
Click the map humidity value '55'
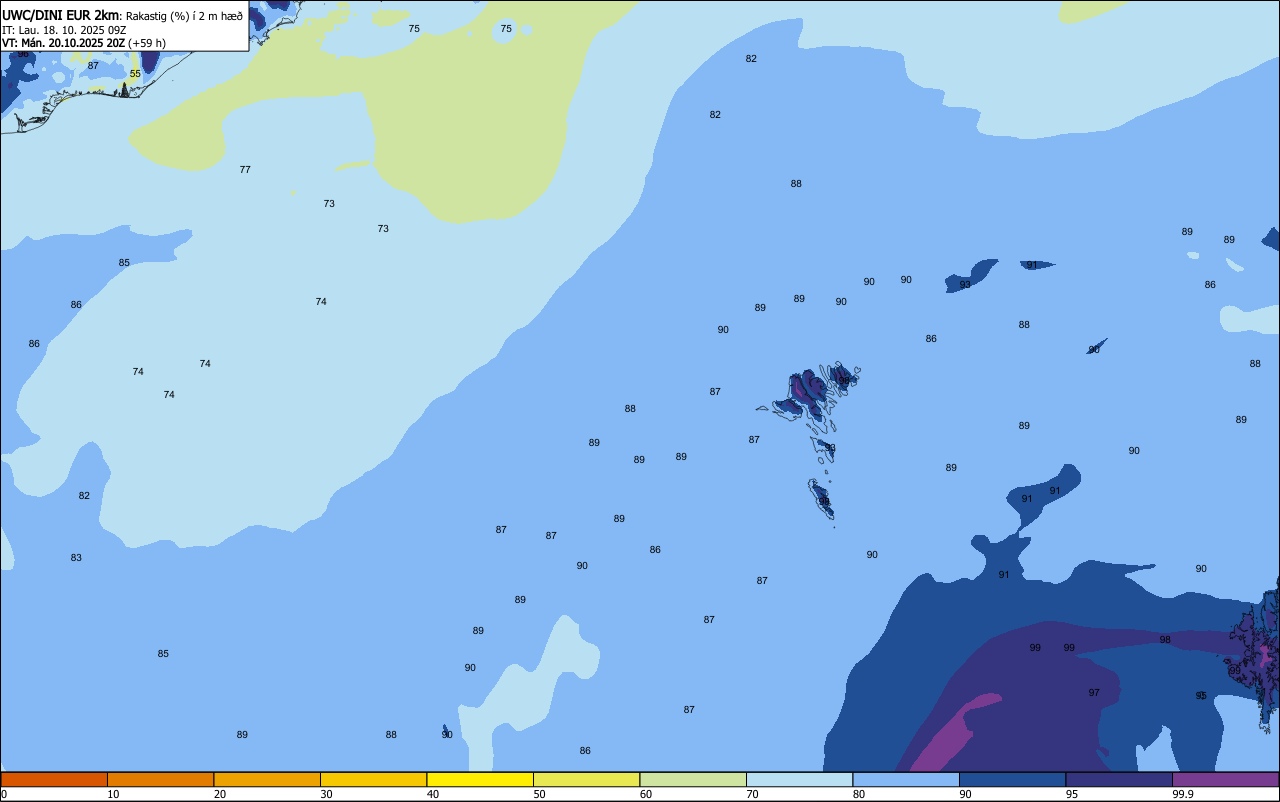[135, 74]
